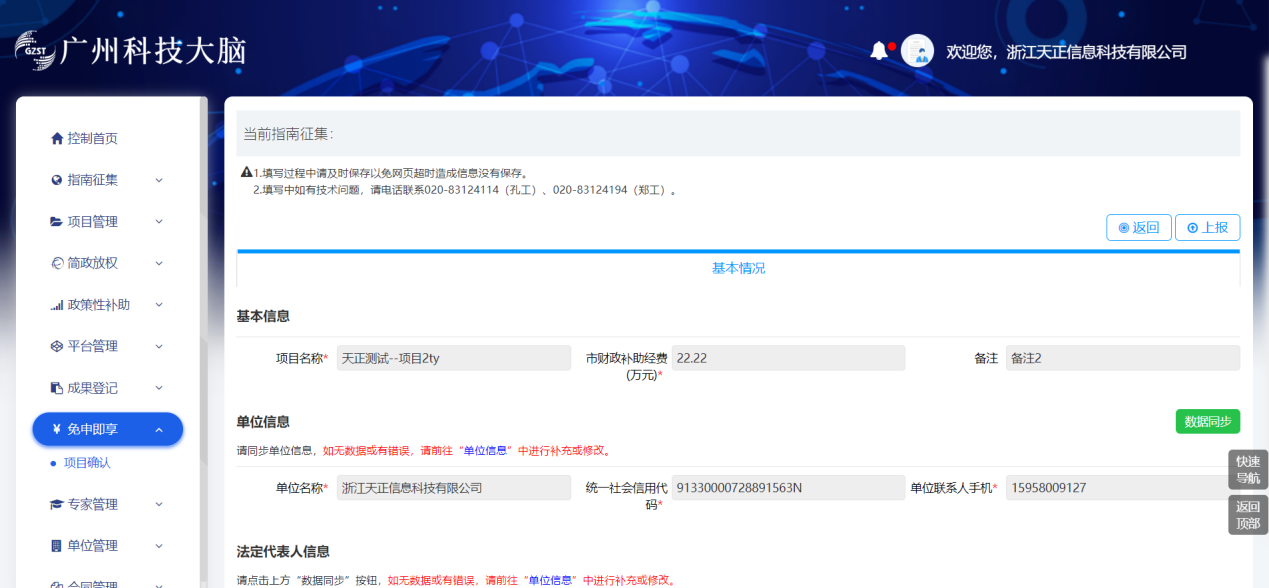Viewport: 1269px width, 588px height.
Task: Click the 政策性补助 bar chart icon
Action: 57,305
